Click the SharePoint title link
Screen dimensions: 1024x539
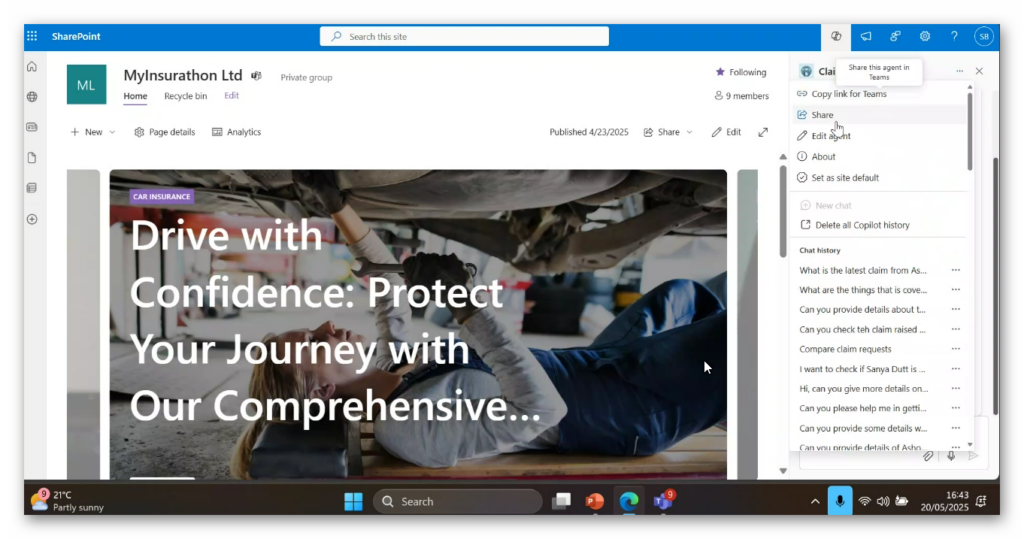(x=76, y=37)
